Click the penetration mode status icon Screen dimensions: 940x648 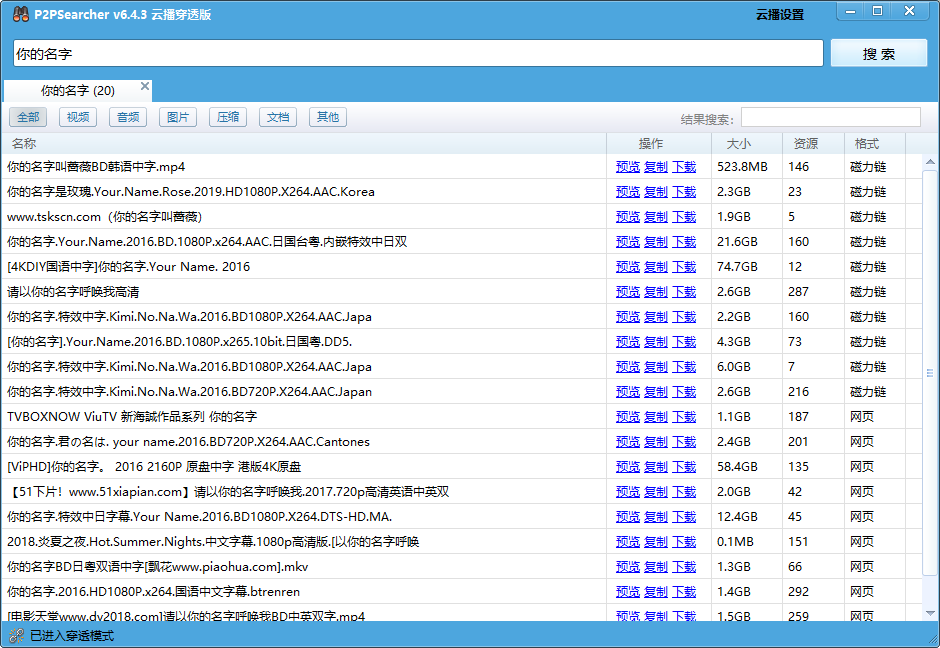coord(16,635)
